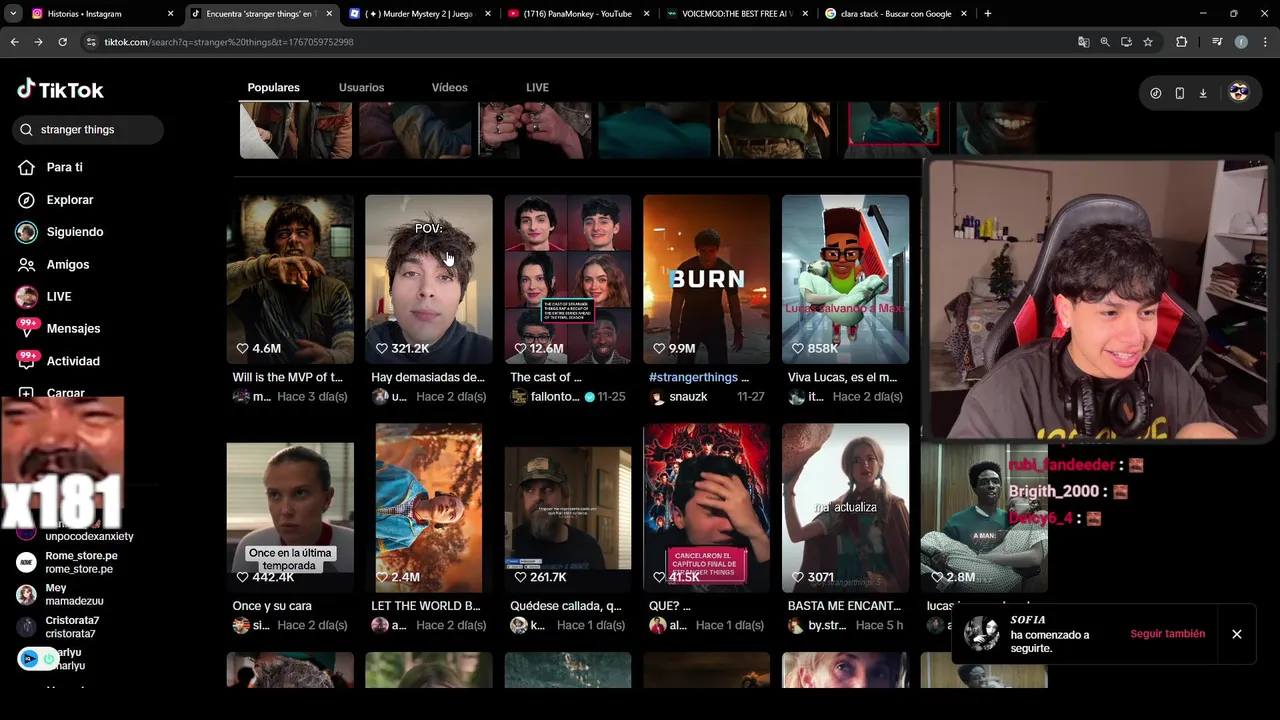The height and width of the screenshot is (720, 1280).
Task: Open a new browser tab
Action: tap(988, 14)
